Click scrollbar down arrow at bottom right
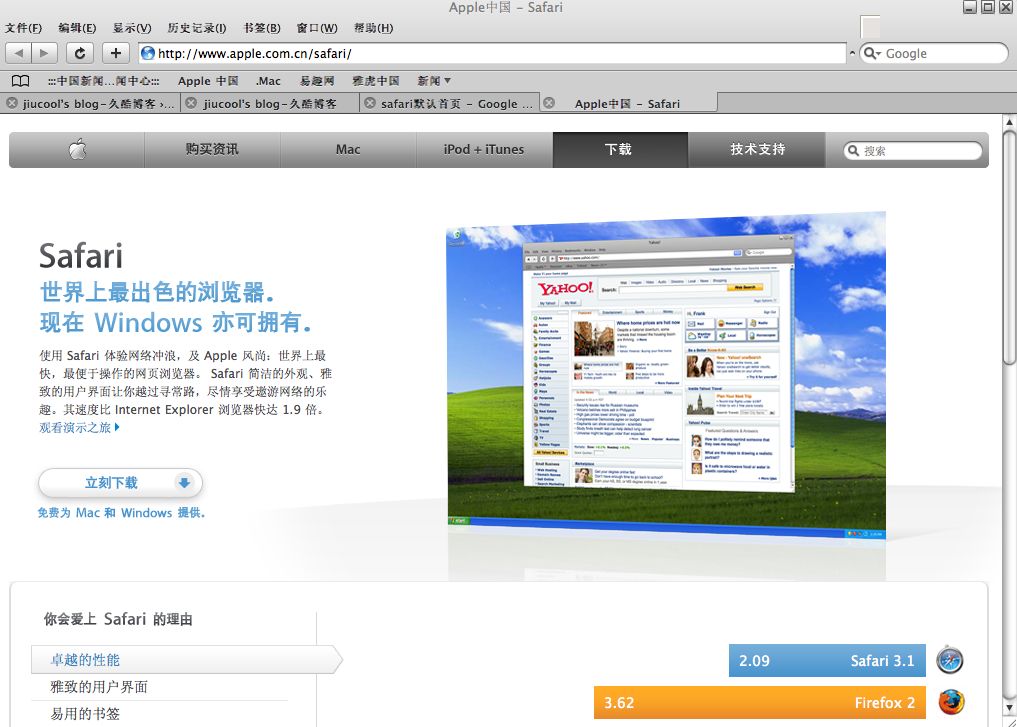Image resolution: width=1017 pixels, height=727 pixels. click(1009, 707)
